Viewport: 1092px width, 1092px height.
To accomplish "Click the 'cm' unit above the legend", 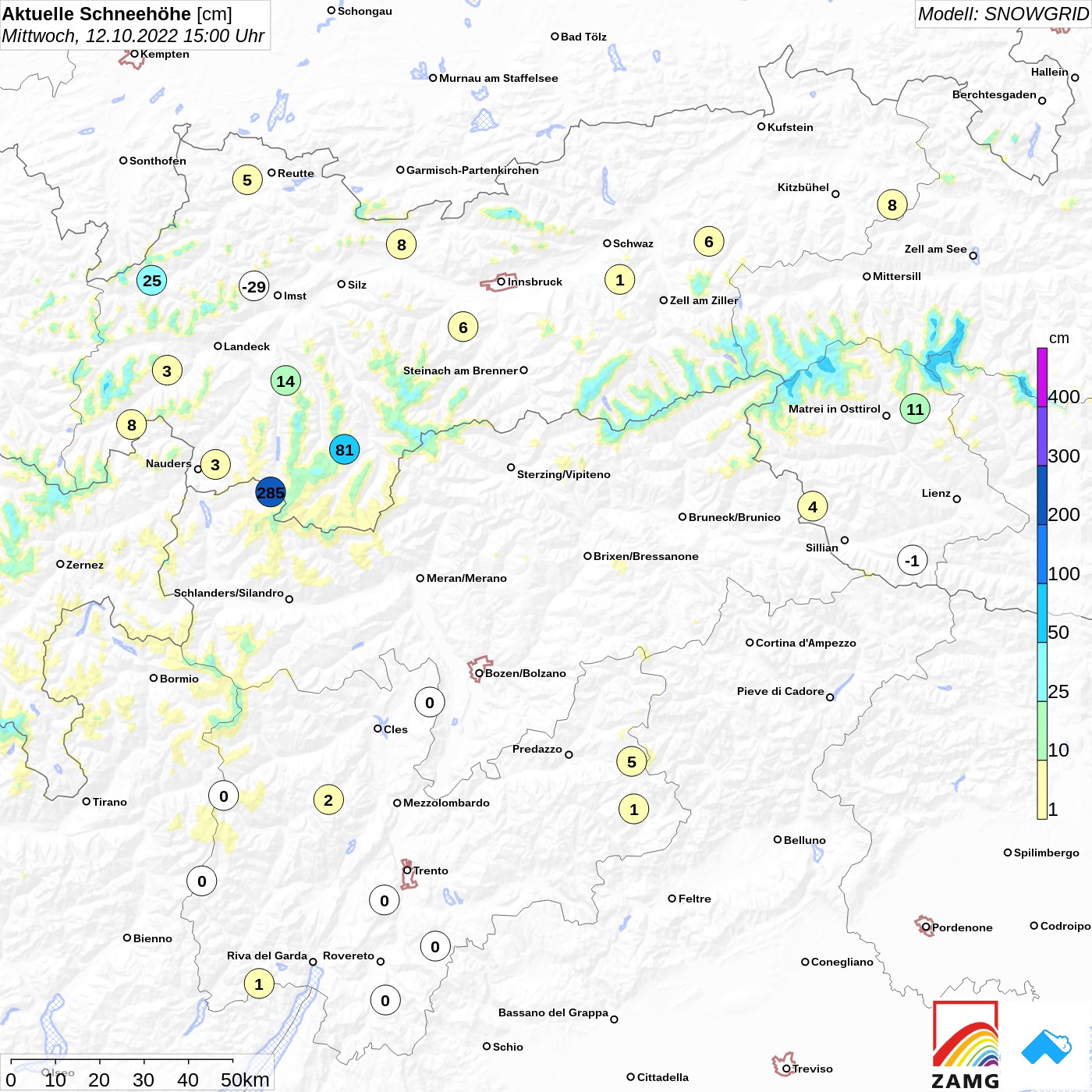I will point(1058,338).
